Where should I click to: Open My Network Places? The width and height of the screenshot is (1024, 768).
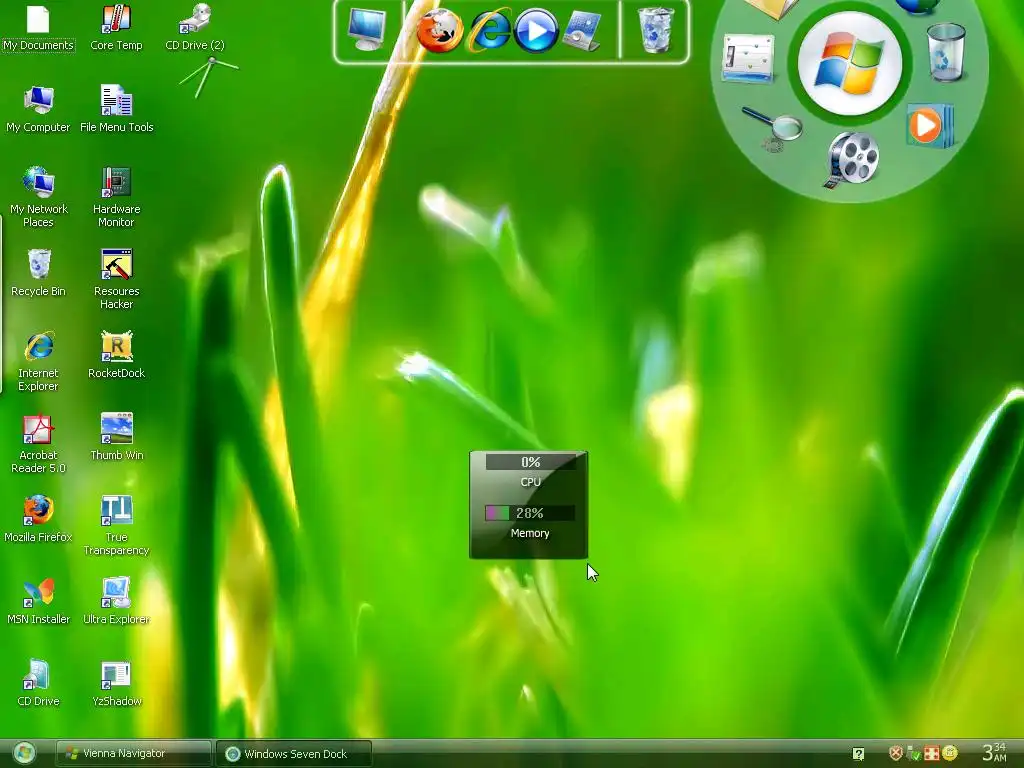38,197
